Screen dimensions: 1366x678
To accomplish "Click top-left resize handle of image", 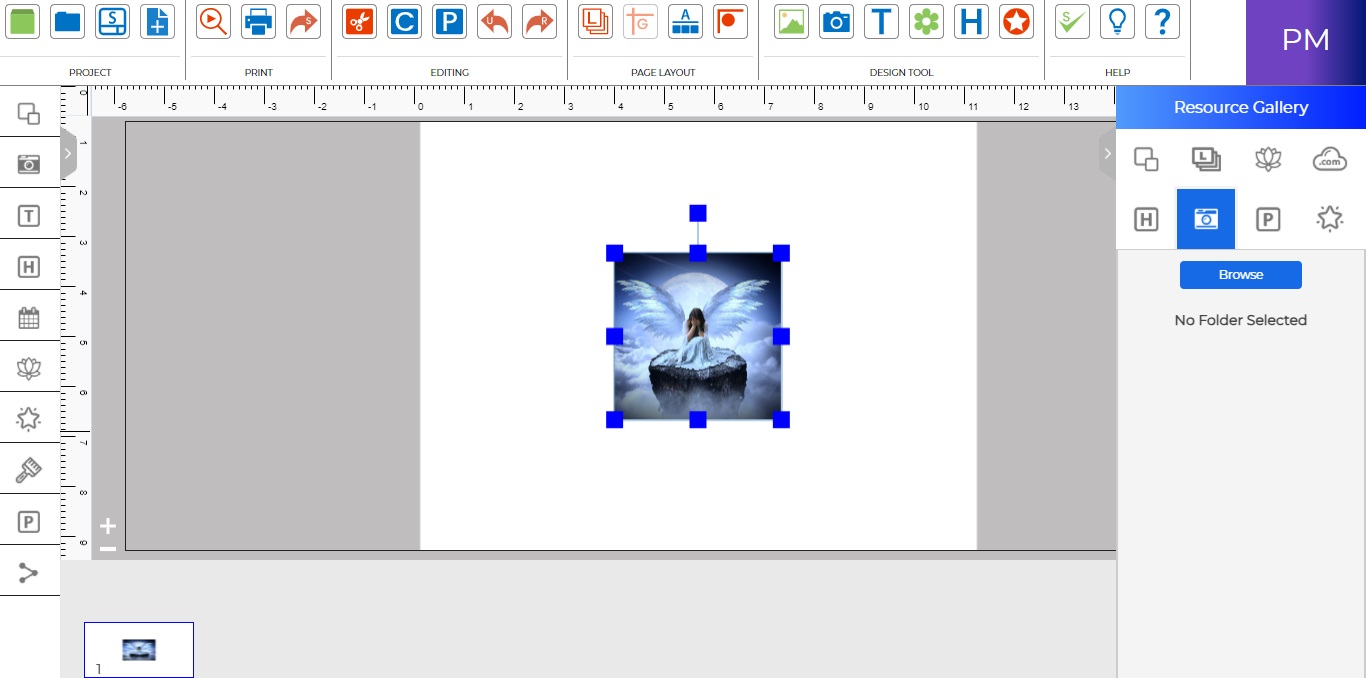I will coord(615,253).
